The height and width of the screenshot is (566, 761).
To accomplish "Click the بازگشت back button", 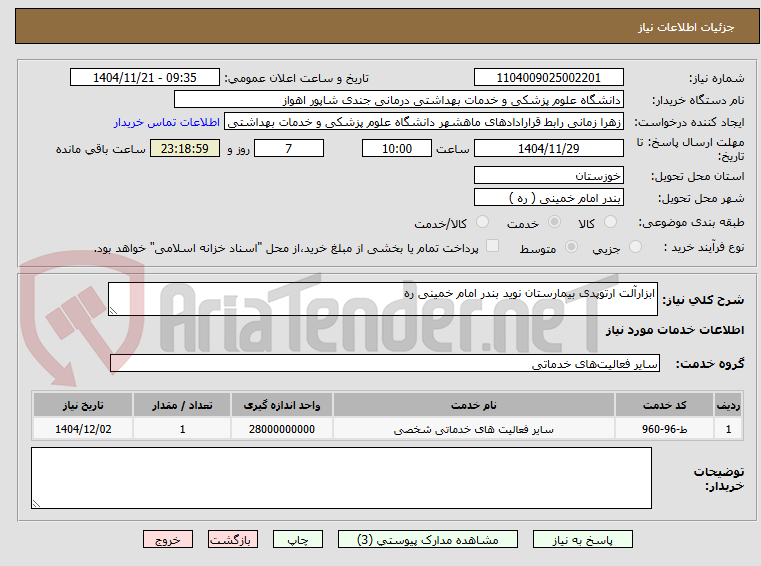I will tap(232, 539).
